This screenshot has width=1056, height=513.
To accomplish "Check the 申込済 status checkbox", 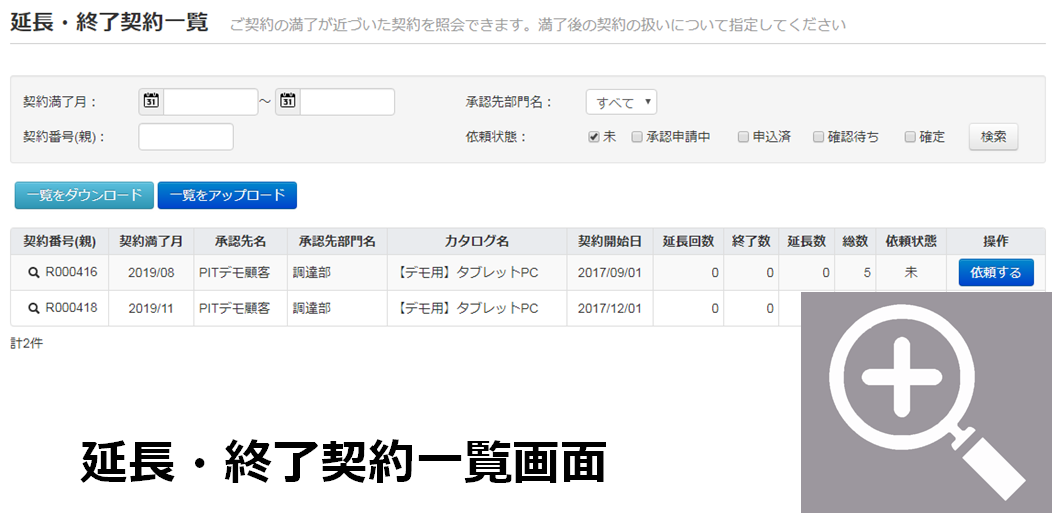I will coord(743,137).
